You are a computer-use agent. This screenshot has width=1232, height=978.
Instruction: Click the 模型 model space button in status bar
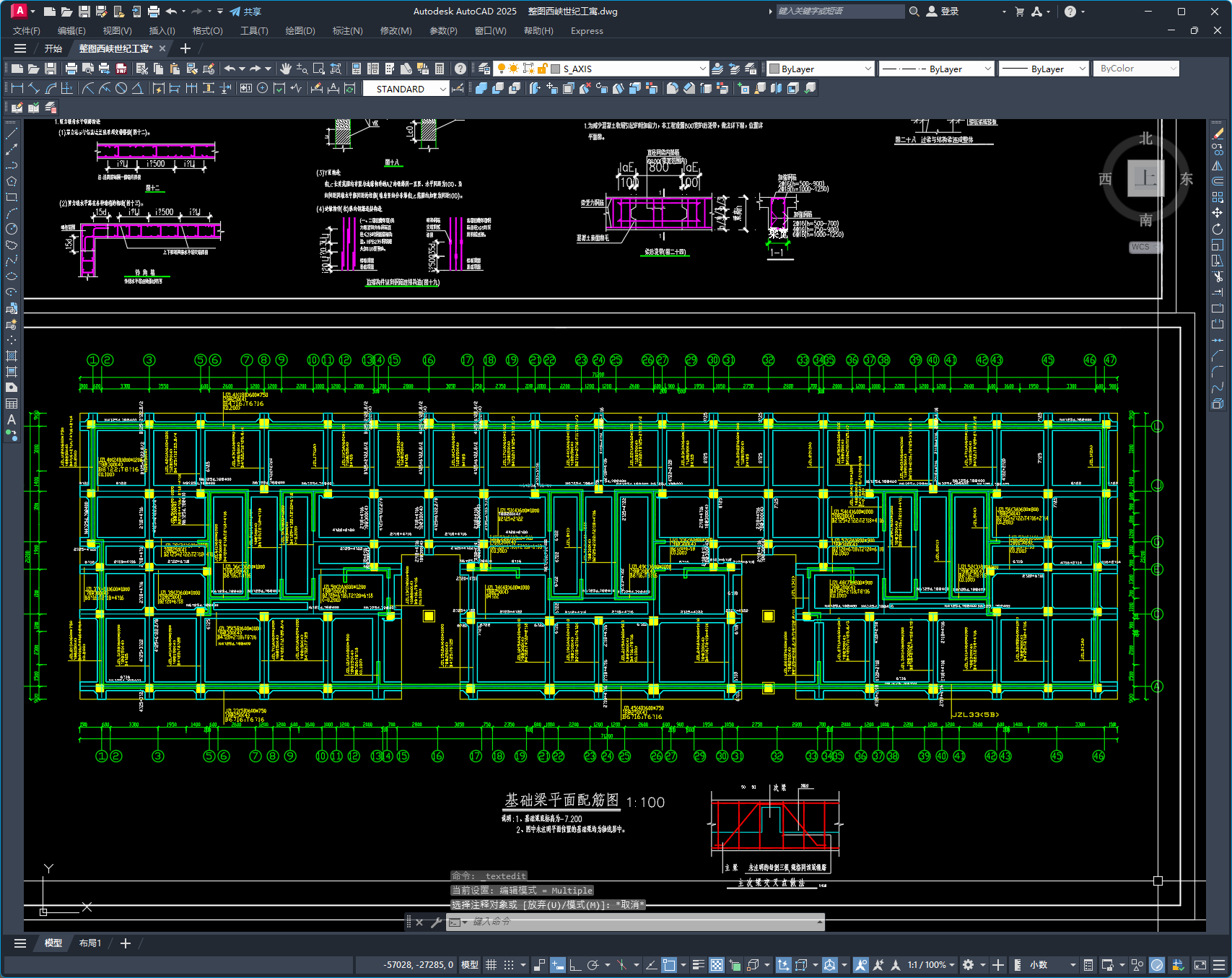470,964
